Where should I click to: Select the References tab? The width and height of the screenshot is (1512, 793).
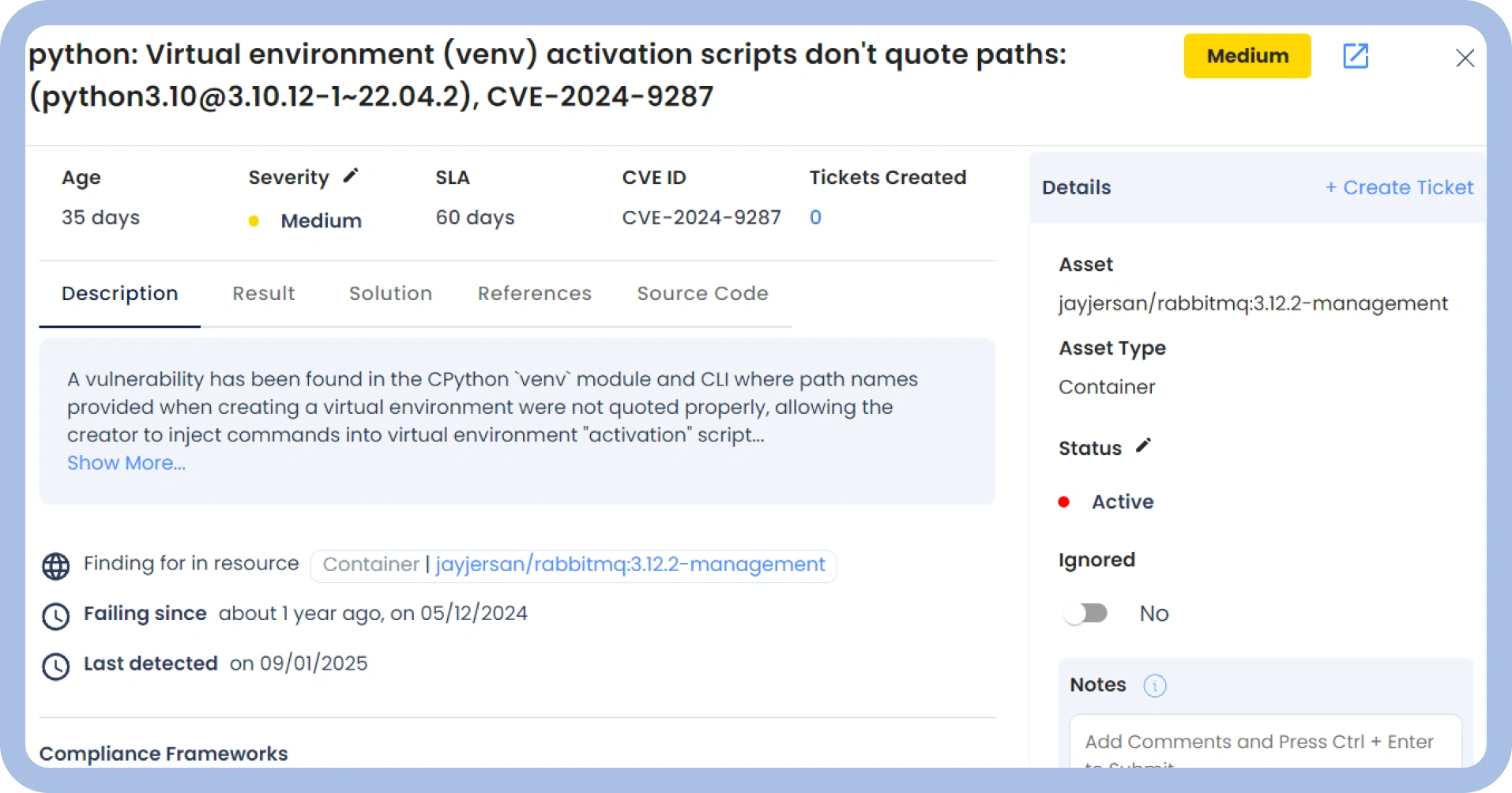534,294
